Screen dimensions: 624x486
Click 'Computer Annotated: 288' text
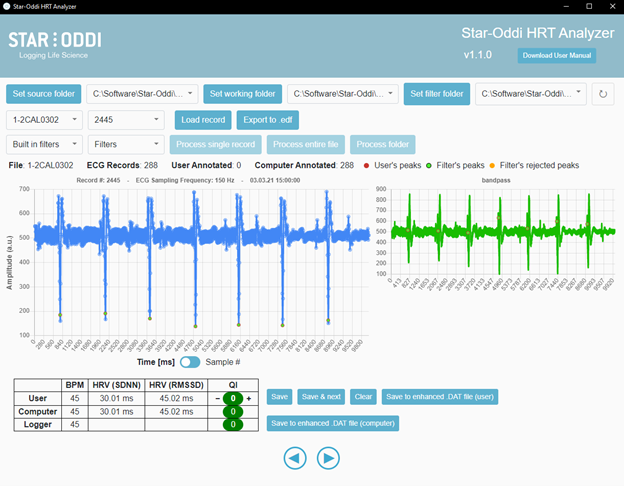point(304,166)
